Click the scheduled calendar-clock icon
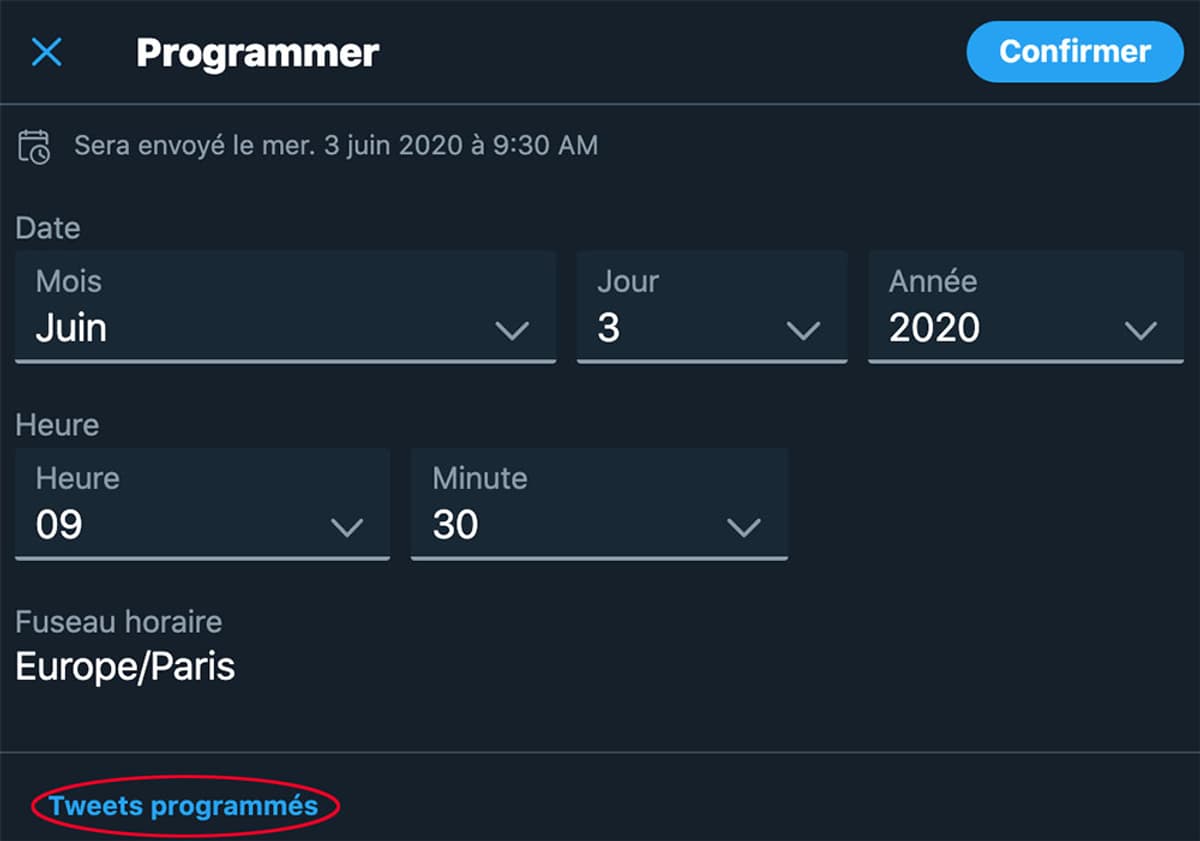 34,146
